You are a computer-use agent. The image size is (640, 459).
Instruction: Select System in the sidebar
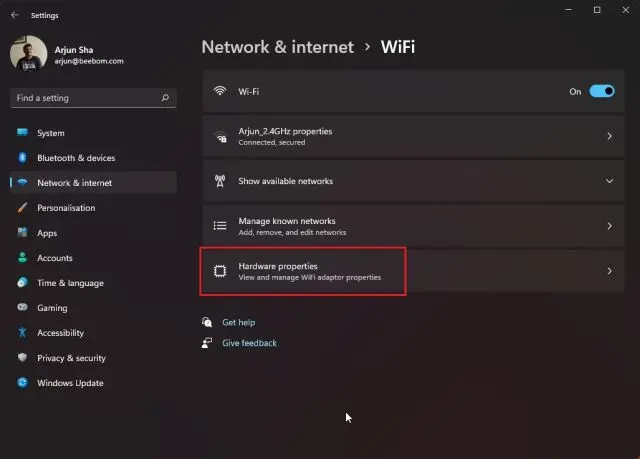(51, 133)
